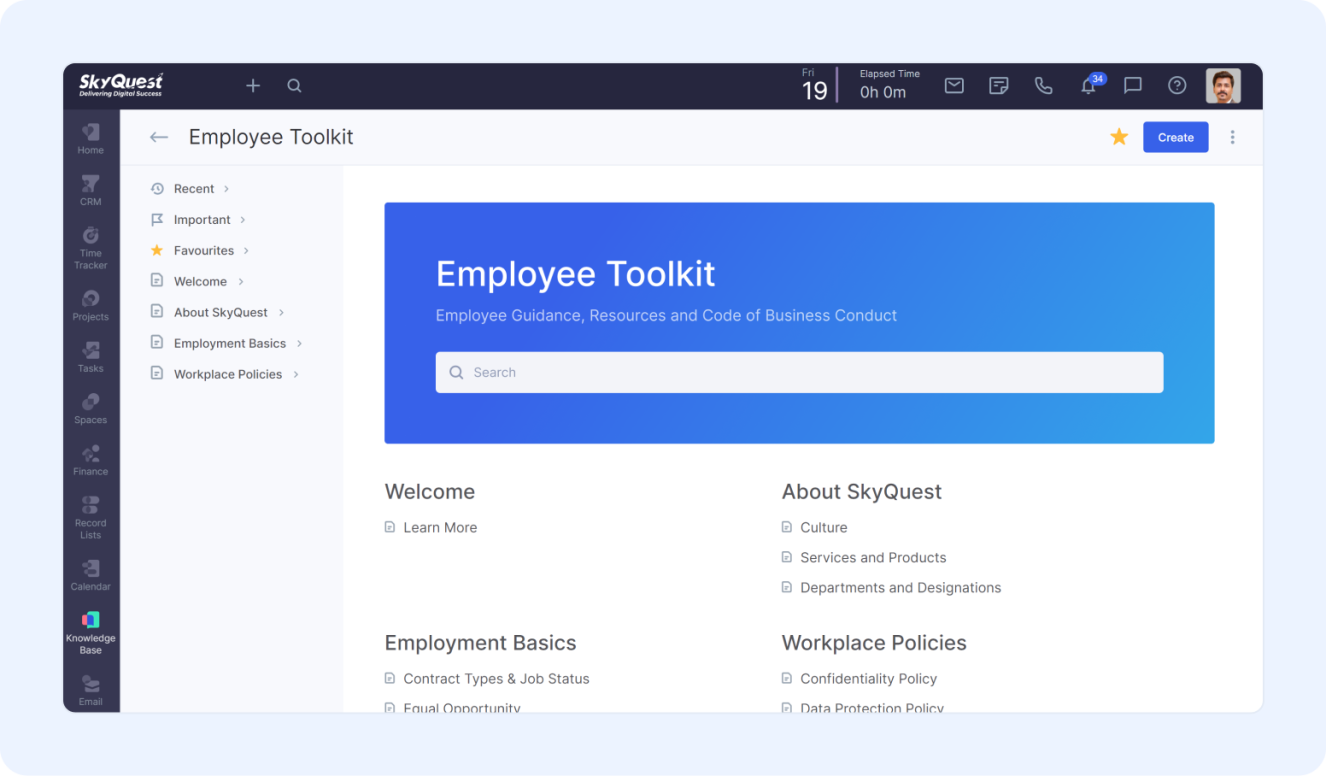
Task: Open the chat bubble icon
Action: 1133,86
